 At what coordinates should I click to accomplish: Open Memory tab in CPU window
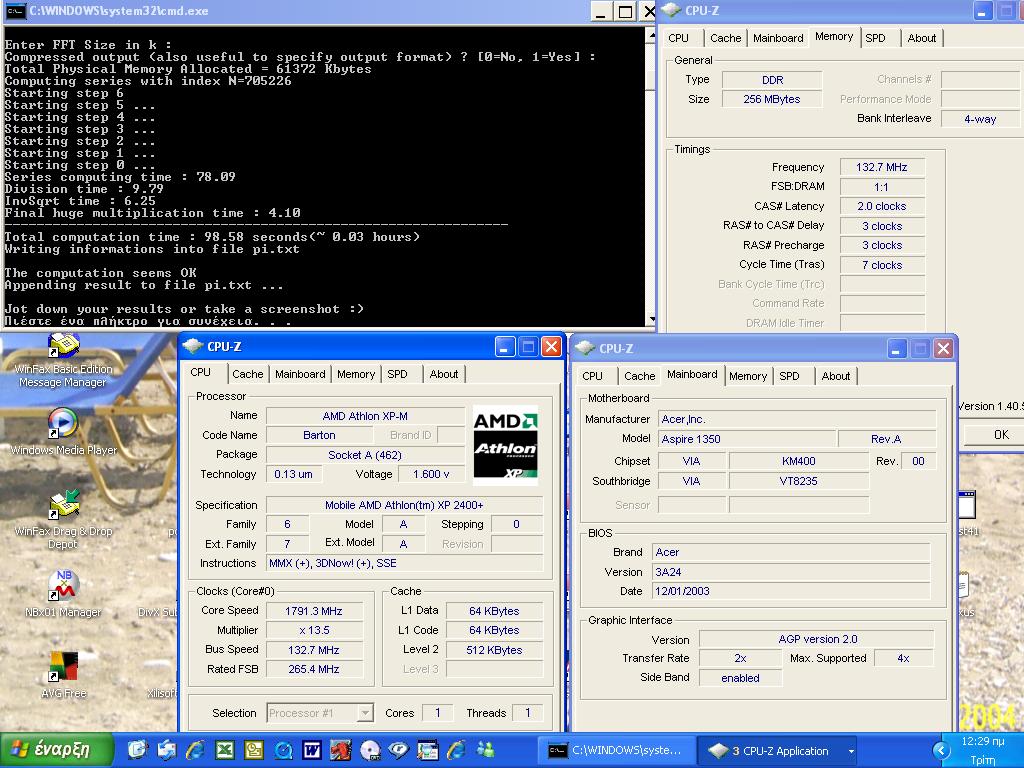coord(356,374)
